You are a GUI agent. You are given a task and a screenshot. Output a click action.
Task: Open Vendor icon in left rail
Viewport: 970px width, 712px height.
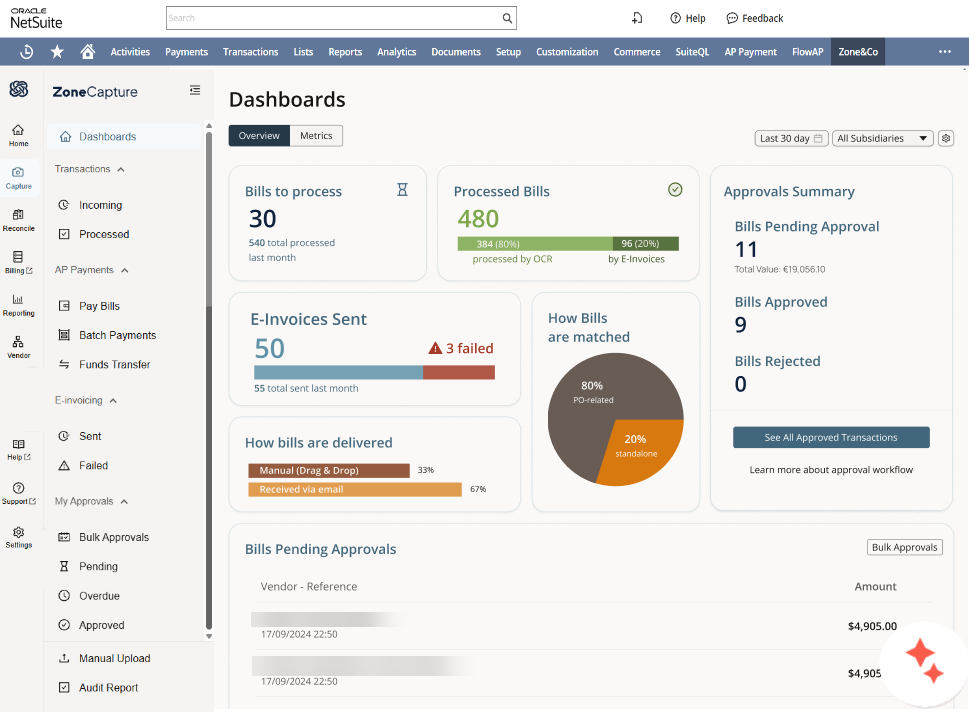click(19, 348)
